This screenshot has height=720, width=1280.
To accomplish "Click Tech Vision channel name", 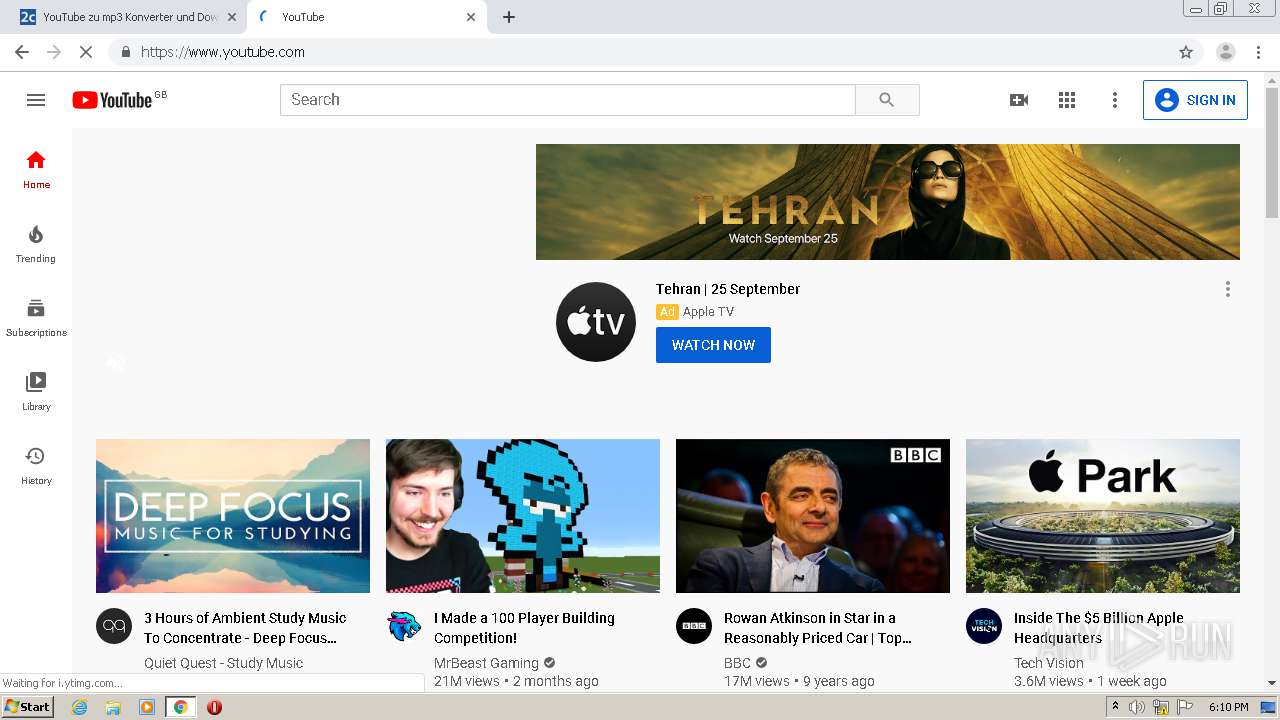I will (x=1048, y=663).
